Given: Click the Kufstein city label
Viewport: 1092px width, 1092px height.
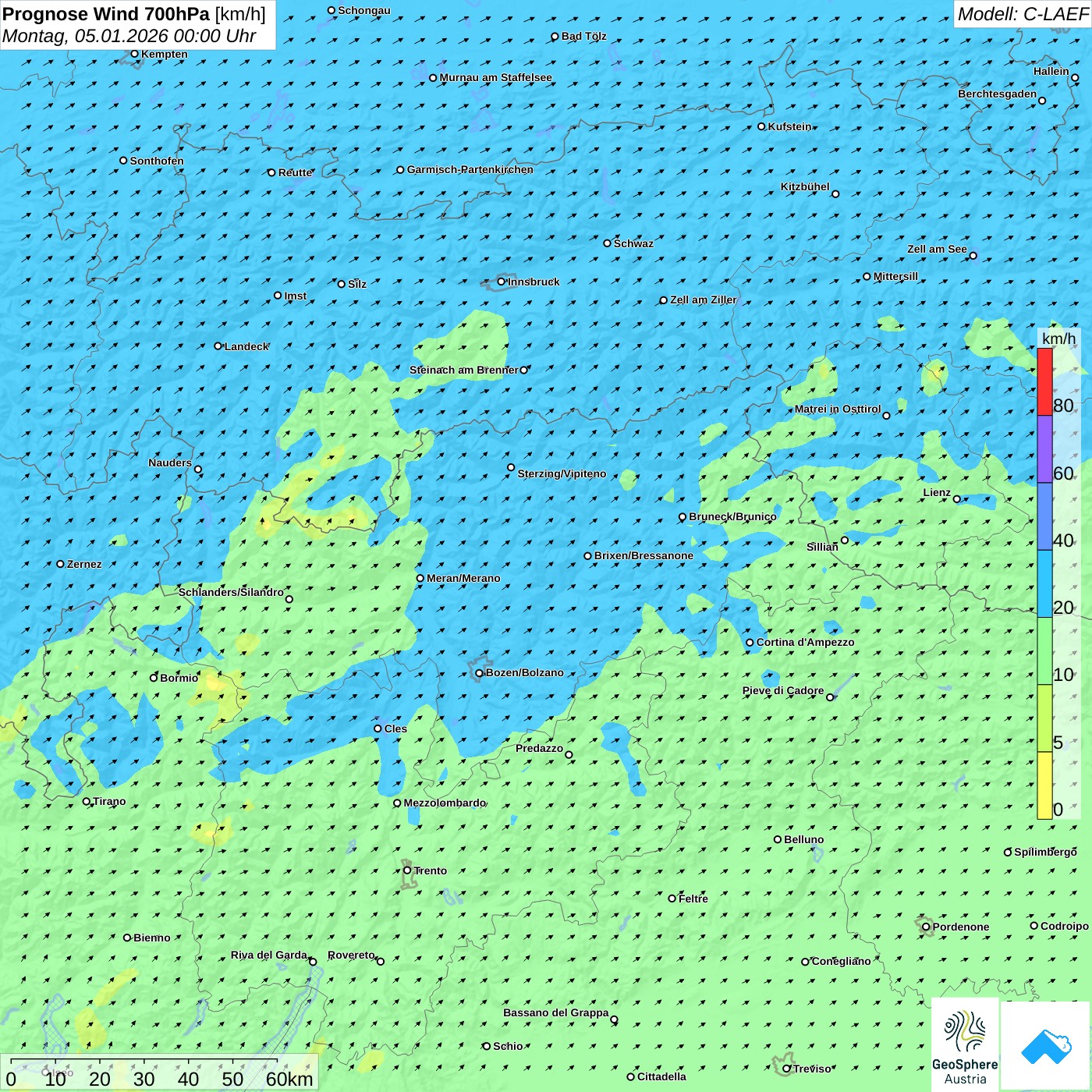Looking at the screenshot, I should [x=789, y=126].
